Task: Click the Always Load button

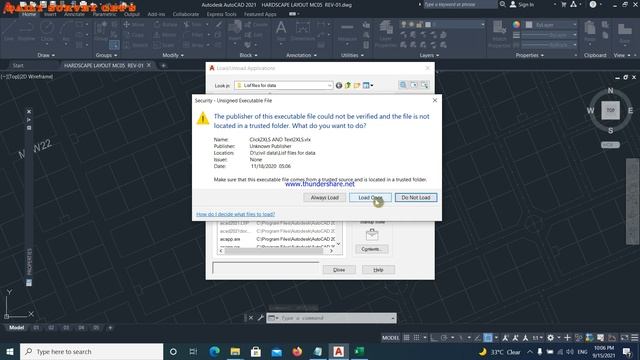Action: click(x=324, y=198)
